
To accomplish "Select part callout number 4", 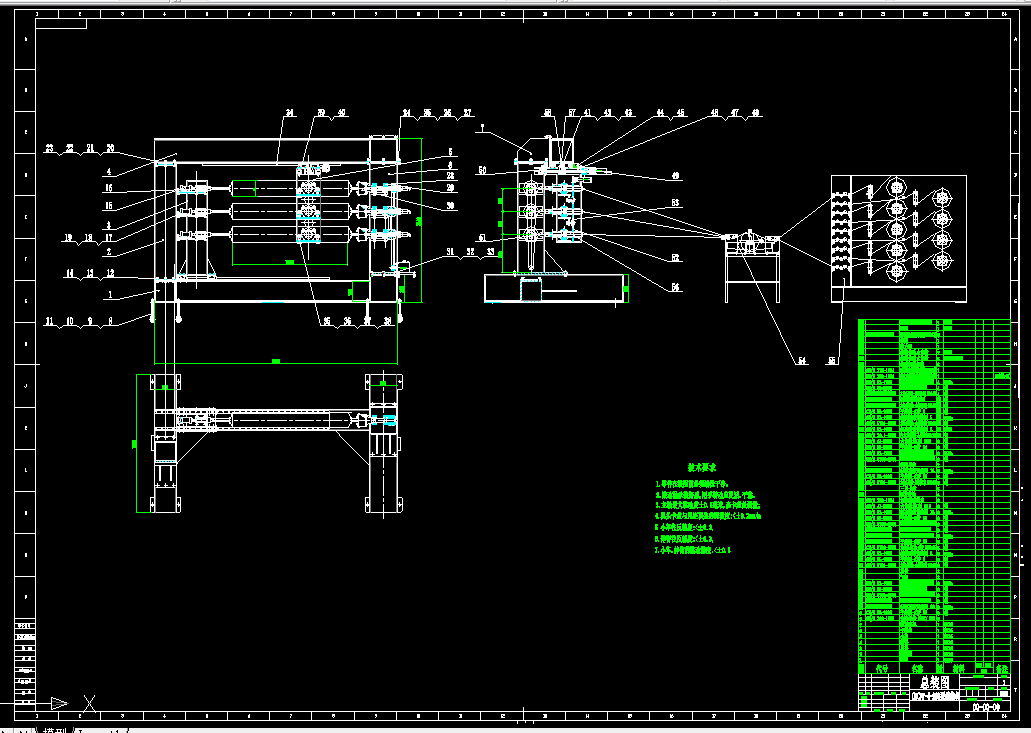I will (x=109, y=172).
